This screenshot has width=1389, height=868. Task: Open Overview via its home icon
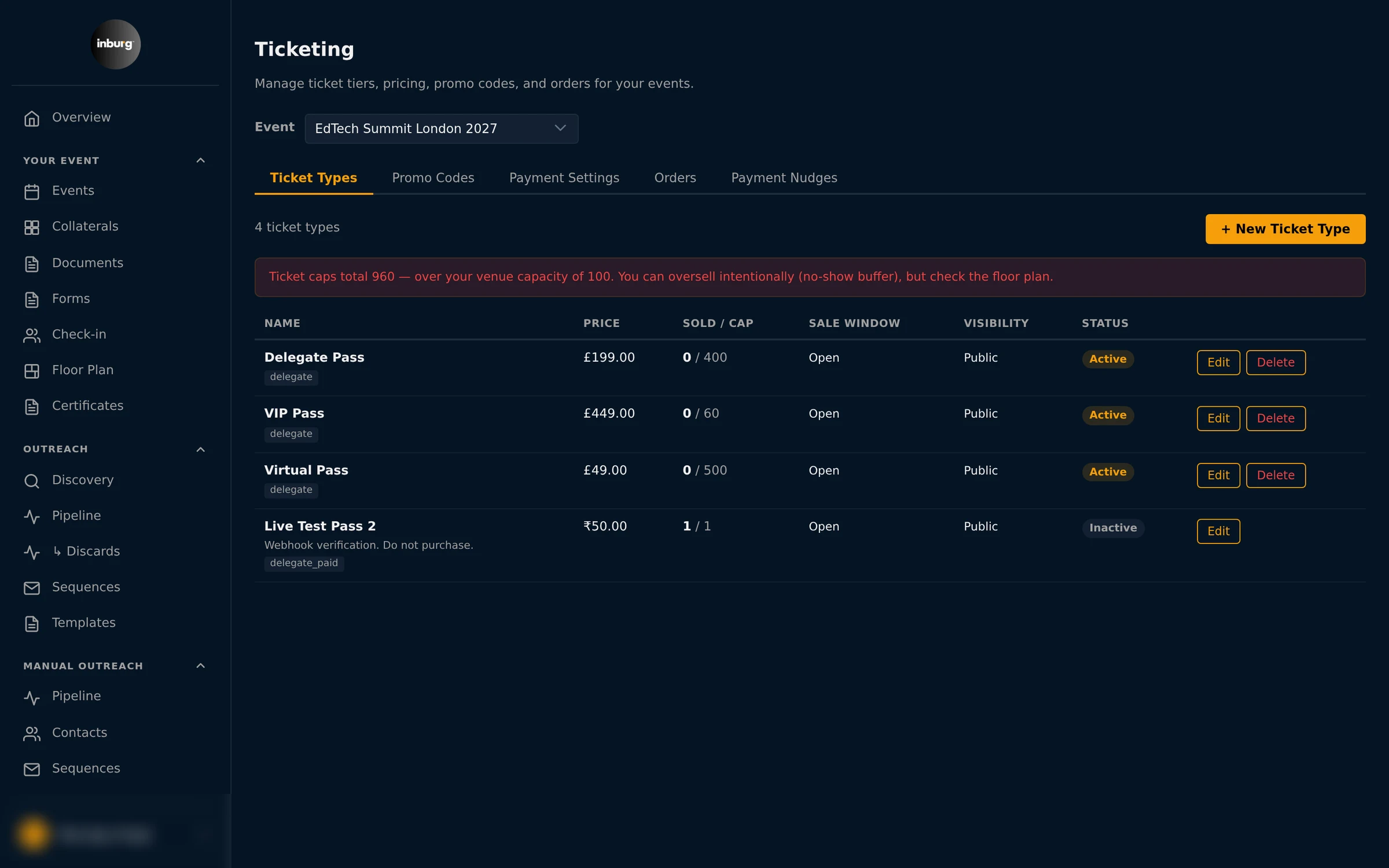pyautogui.click(x=32, y=118)
